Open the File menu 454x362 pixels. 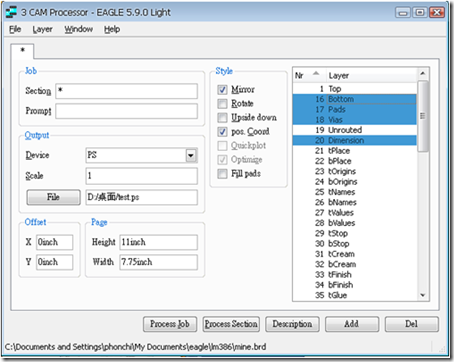coord(15,29)
